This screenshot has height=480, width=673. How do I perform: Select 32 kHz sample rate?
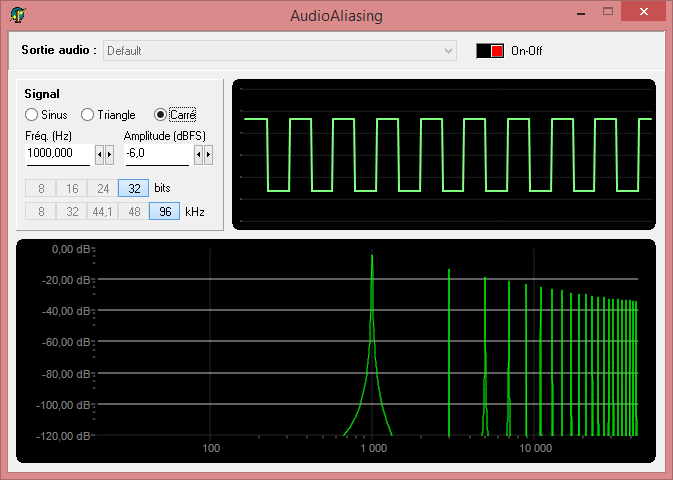pos(72,211)
